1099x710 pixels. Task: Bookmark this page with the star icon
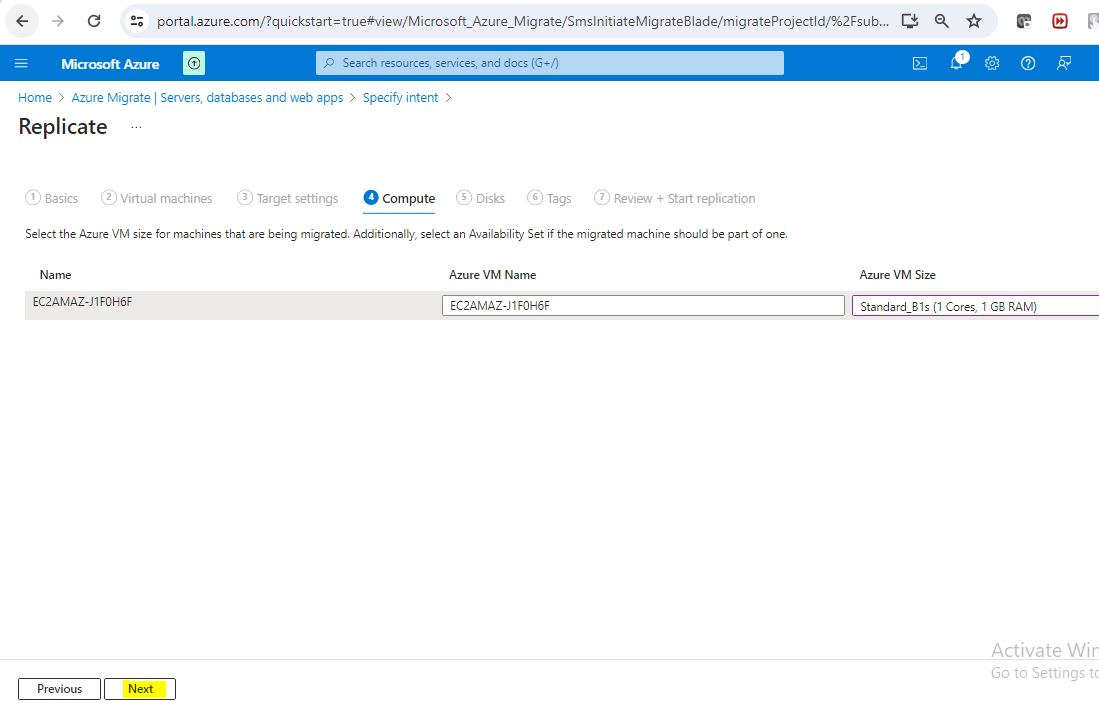tap(973, 20)
